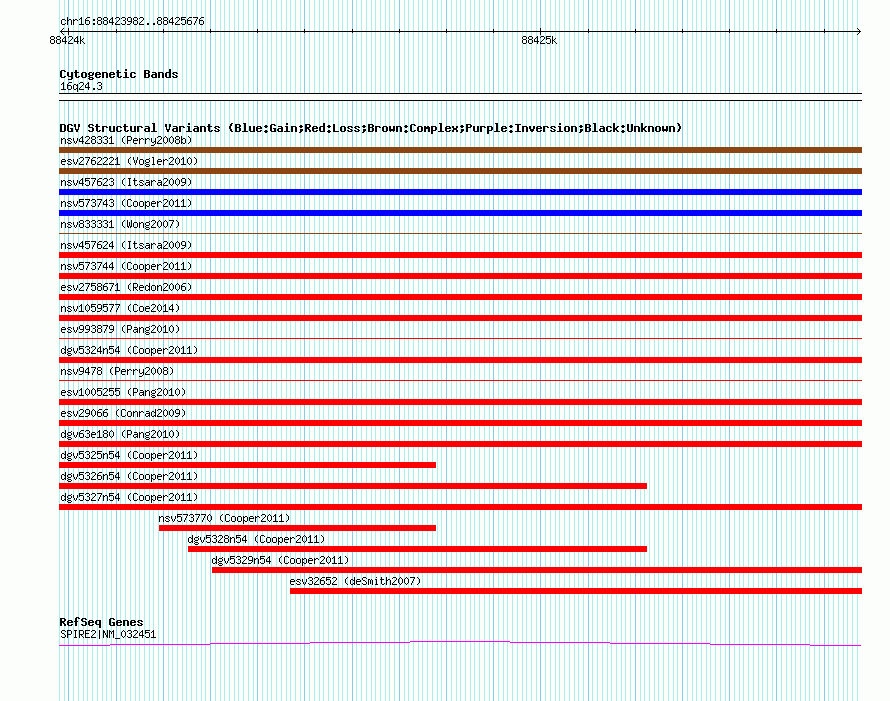Select the dgv5326n54 (Cooper2011) label
The height and width of the screenshot is (701, 890).
pyautogui.click(x=129, y=476)
